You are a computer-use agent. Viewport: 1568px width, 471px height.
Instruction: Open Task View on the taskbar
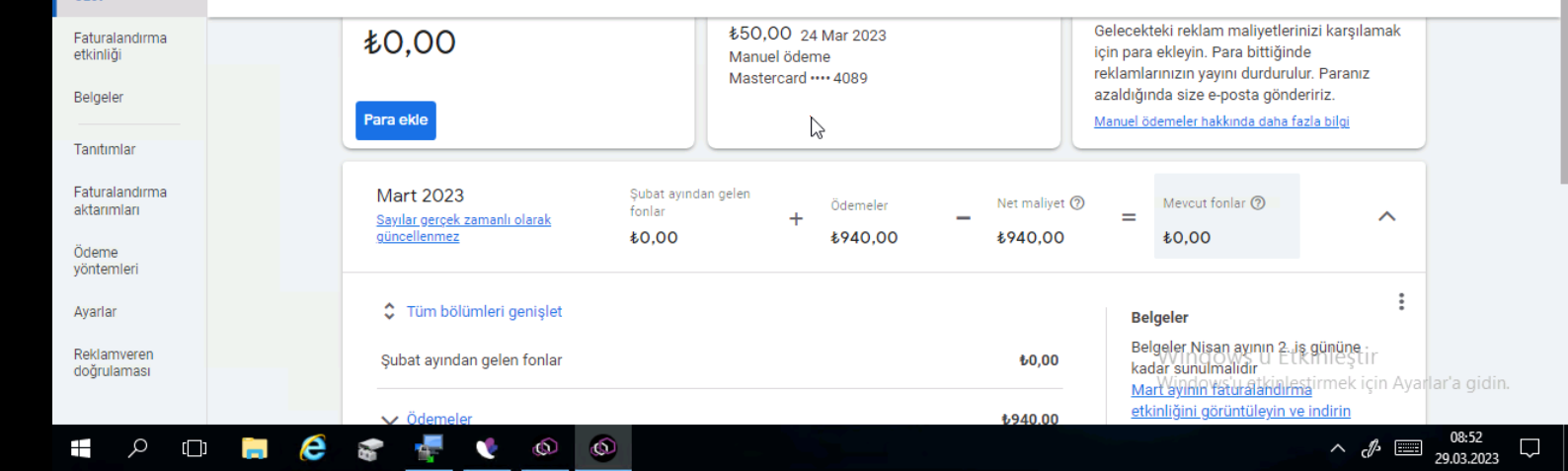click(x=196, y=448)
